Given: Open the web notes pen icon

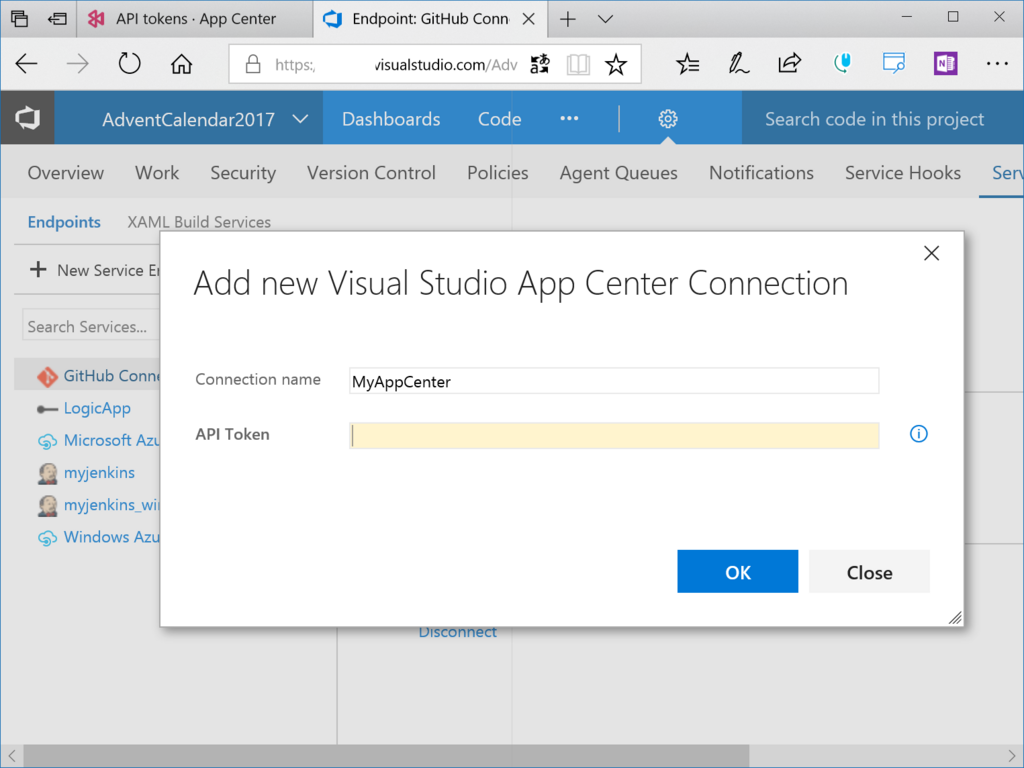Looking at the screenshot, I should click(739, 64).
